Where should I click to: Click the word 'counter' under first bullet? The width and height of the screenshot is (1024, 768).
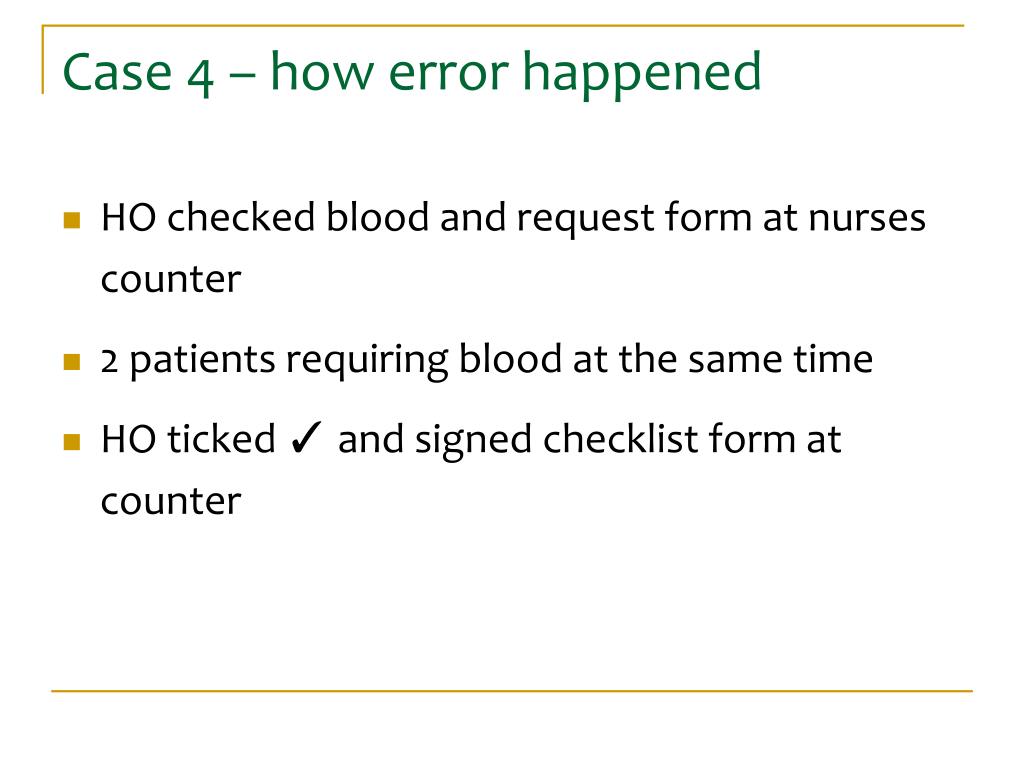tap(171, 280)
